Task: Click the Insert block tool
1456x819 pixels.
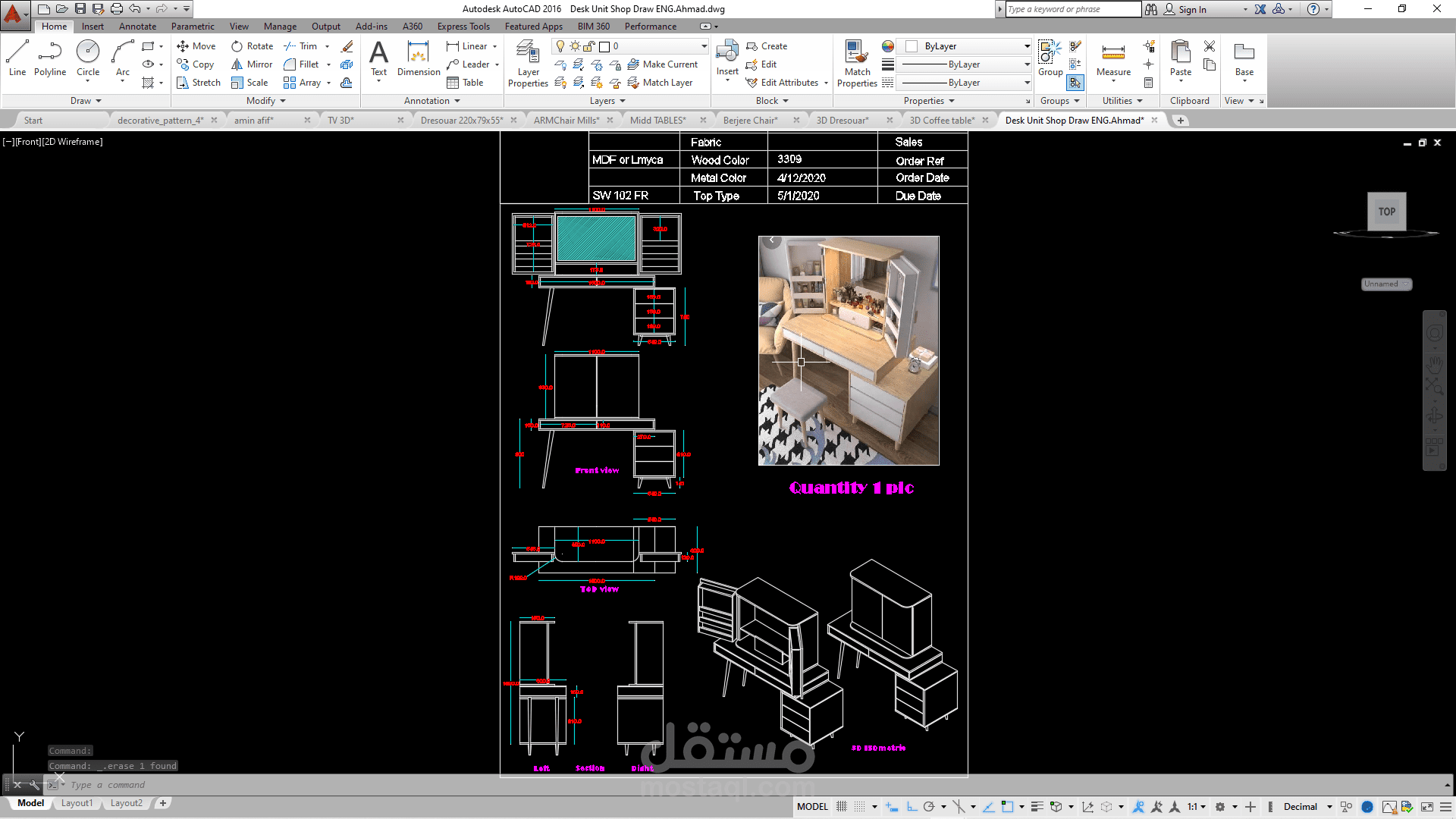Action: point(727,59)
